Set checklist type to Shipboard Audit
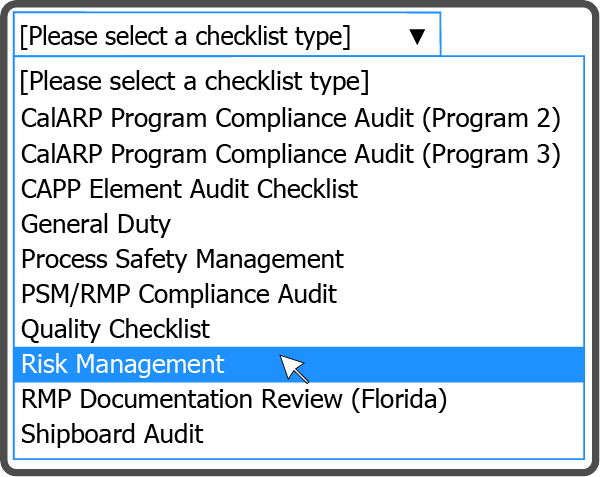This screenshot has height=477, width=600. click(112, 434)
